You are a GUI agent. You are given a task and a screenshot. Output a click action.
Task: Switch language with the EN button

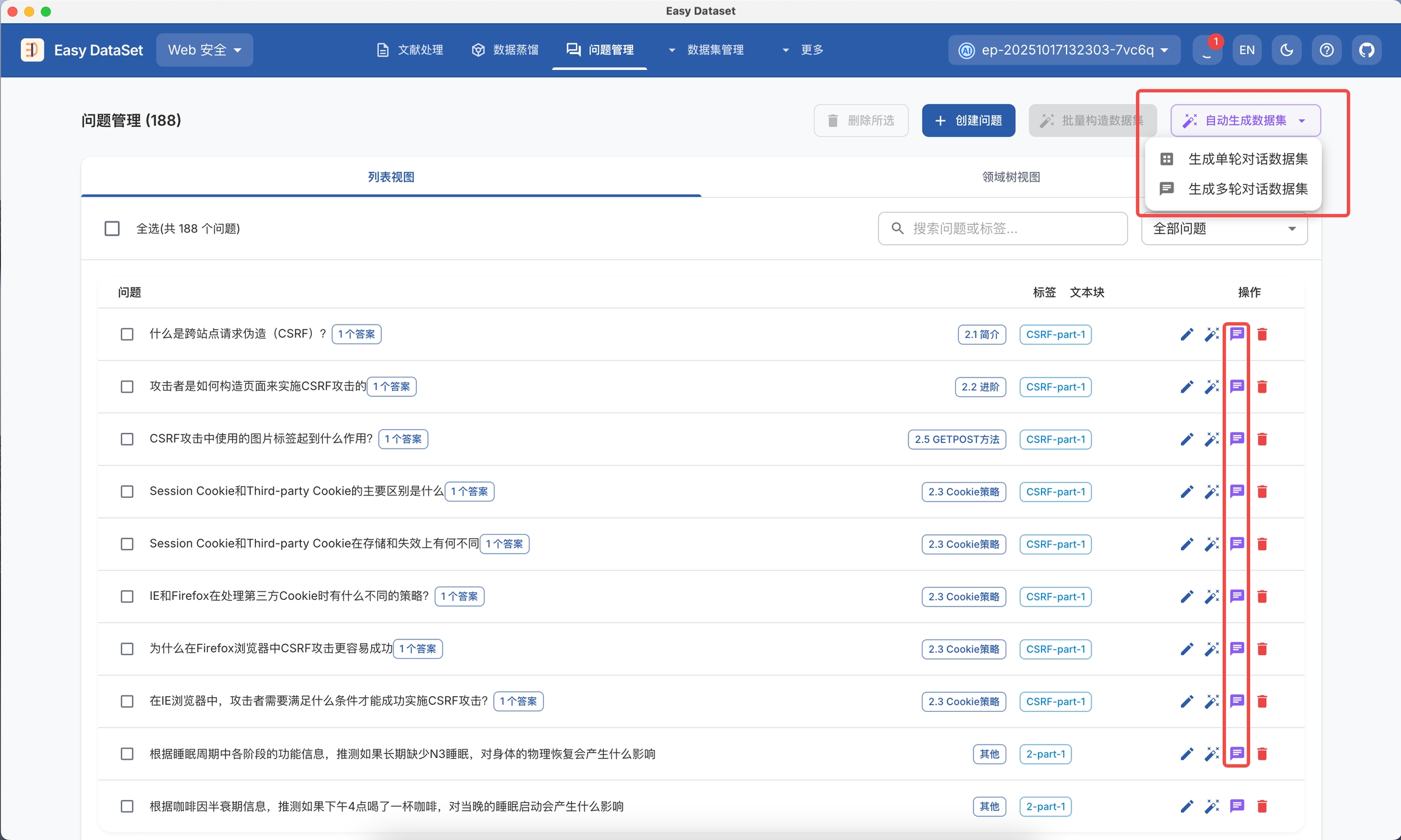(x=1247, y=50)
